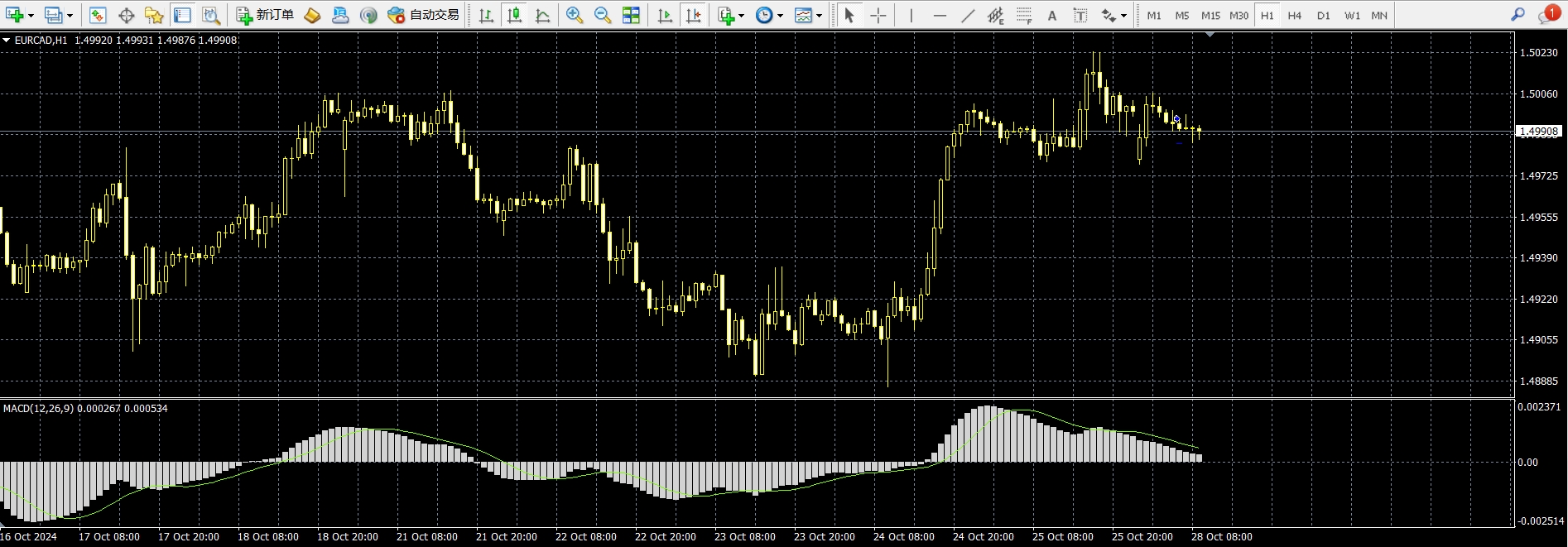Viewport: 1568px width, 547px height.
Task: Switch to M1 timeframe
Action: coord(1154,15)
